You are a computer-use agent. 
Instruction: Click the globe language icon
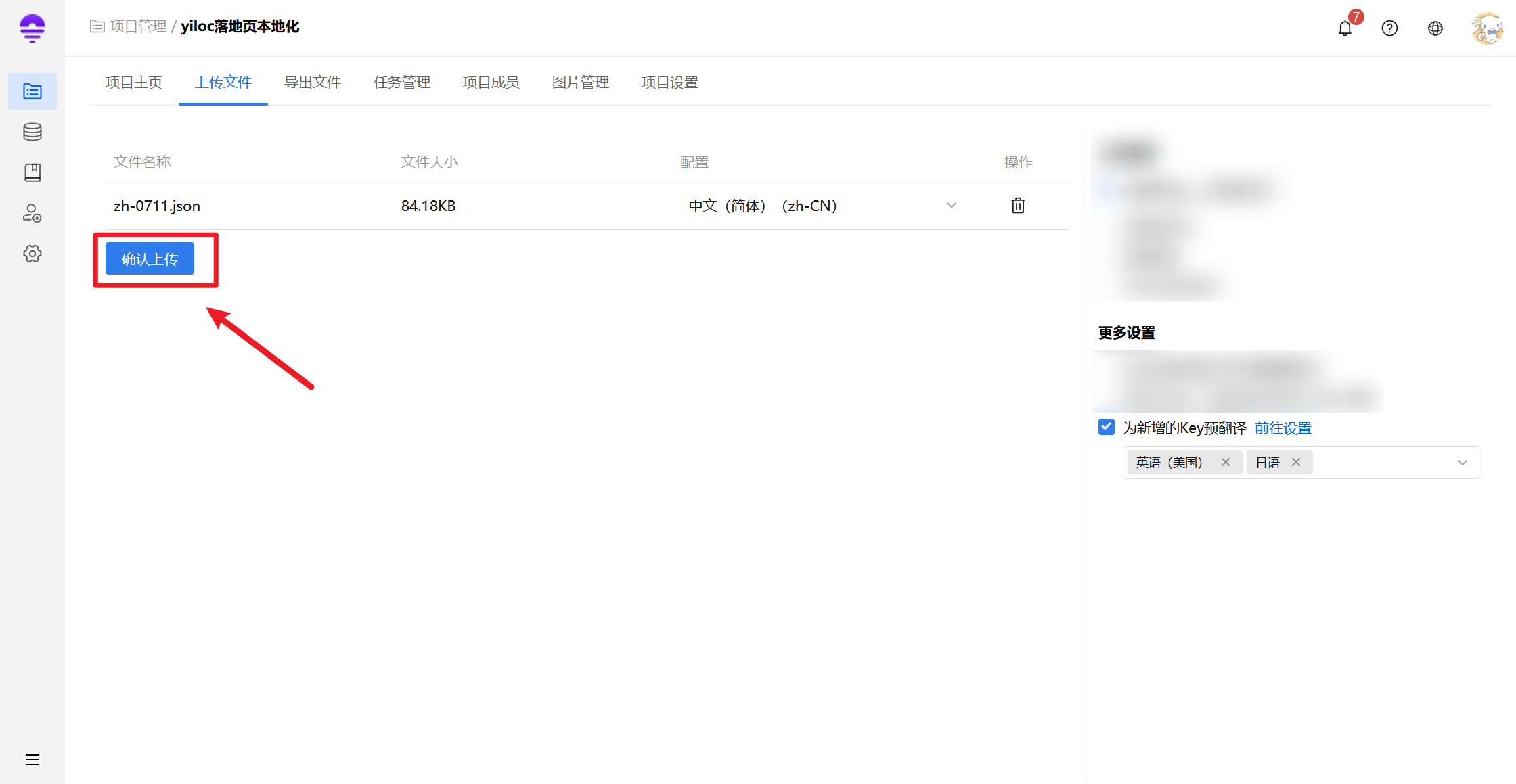tap(1435, 28)
